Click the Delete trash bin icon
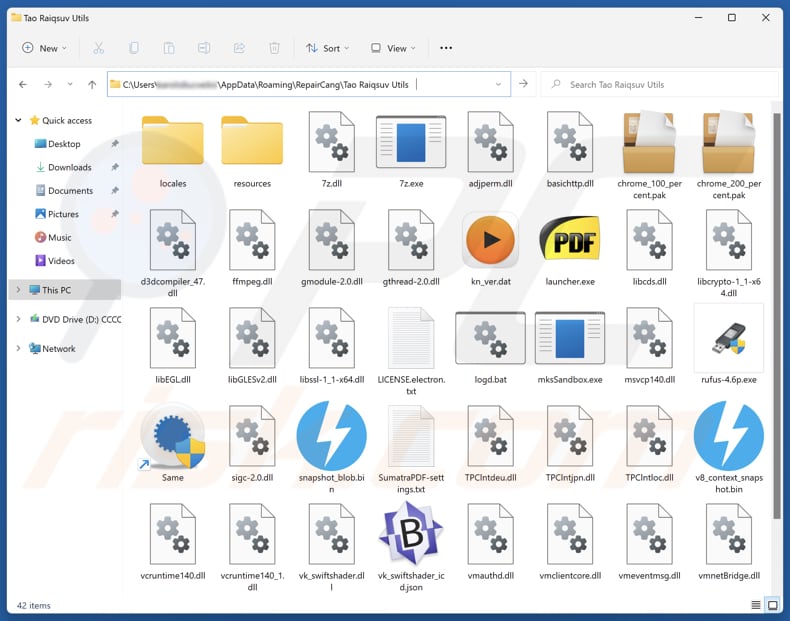790x621 pixels. click(x=274, y=48)
